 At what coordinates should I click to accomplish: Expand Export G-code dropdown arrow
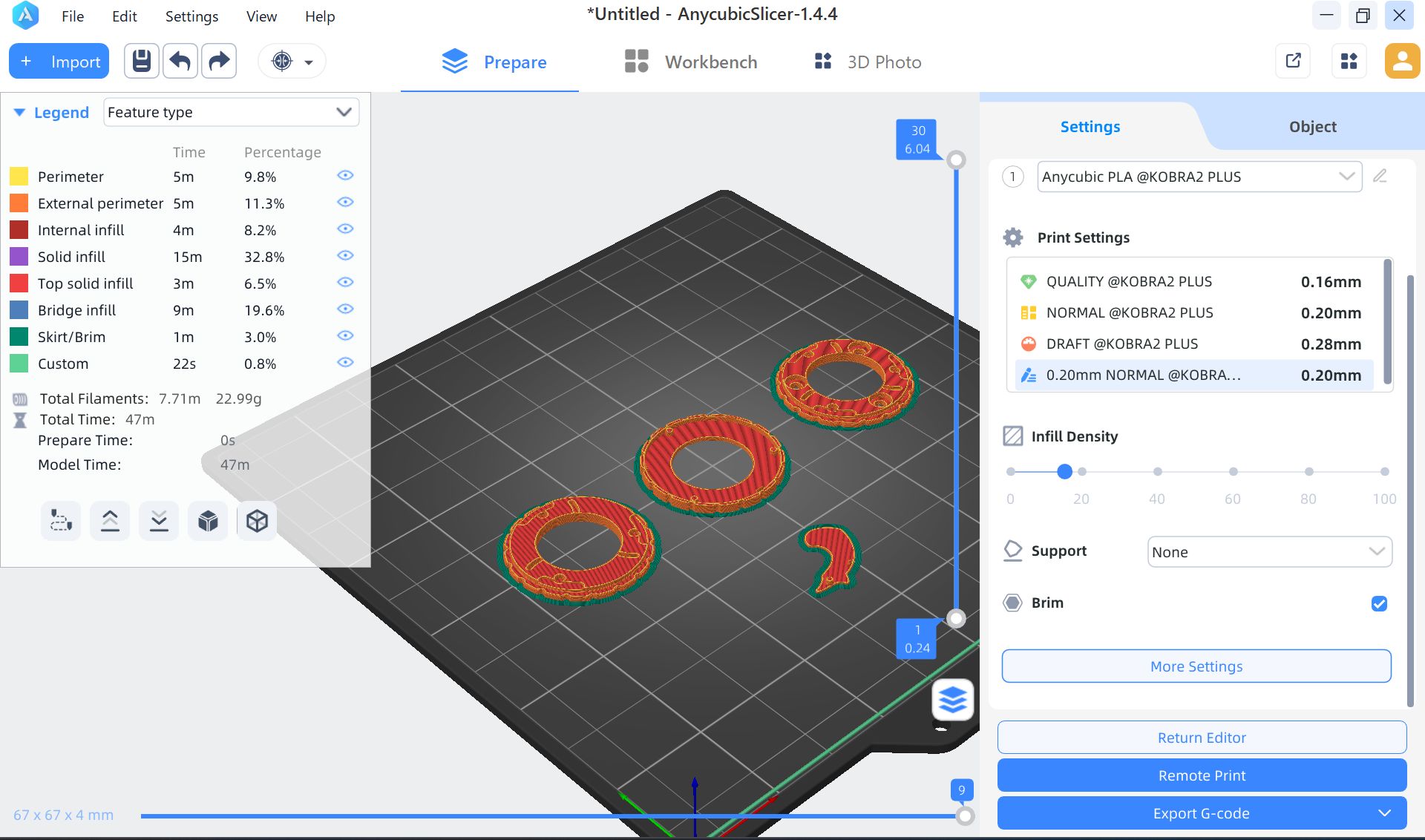click(x=1384, y=813)
